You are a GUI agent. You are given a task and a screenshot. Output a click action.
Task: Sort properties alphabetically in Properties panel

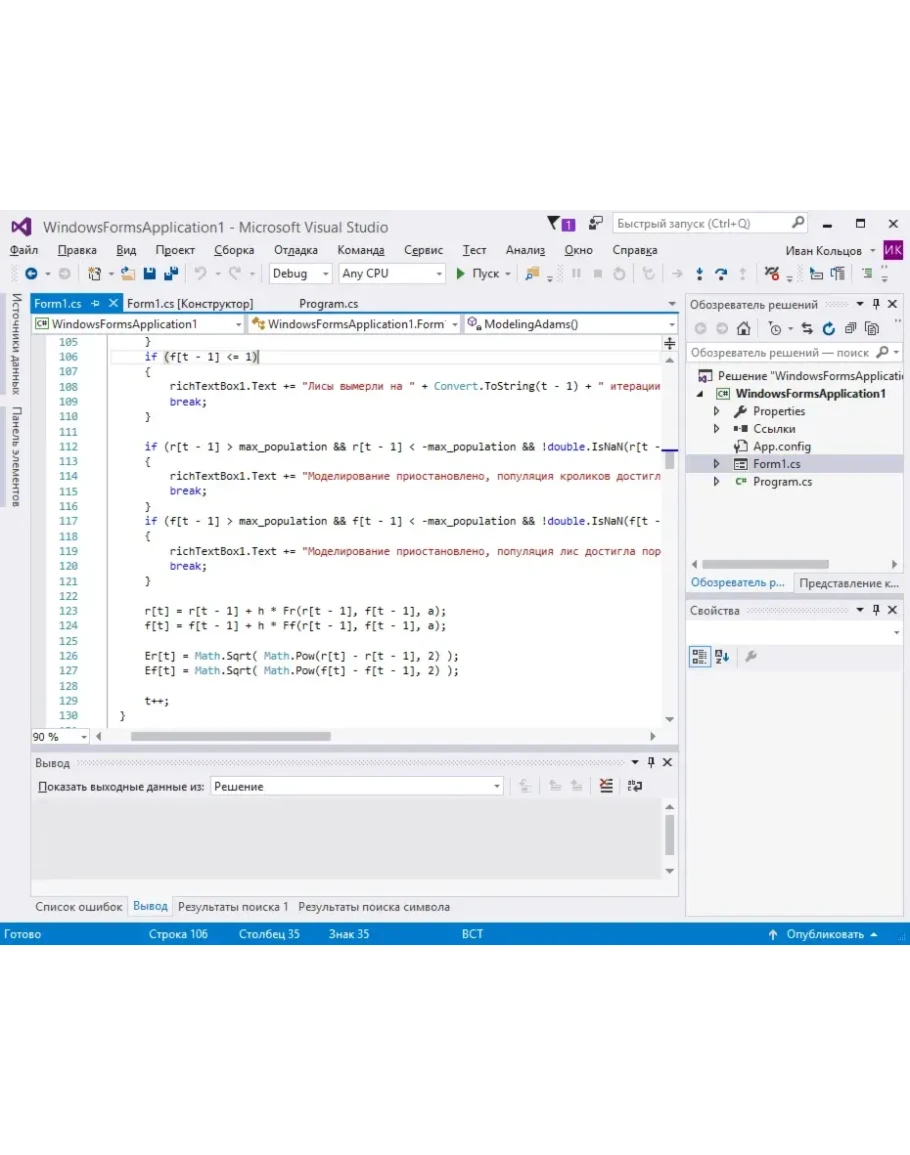coord(723,656)
